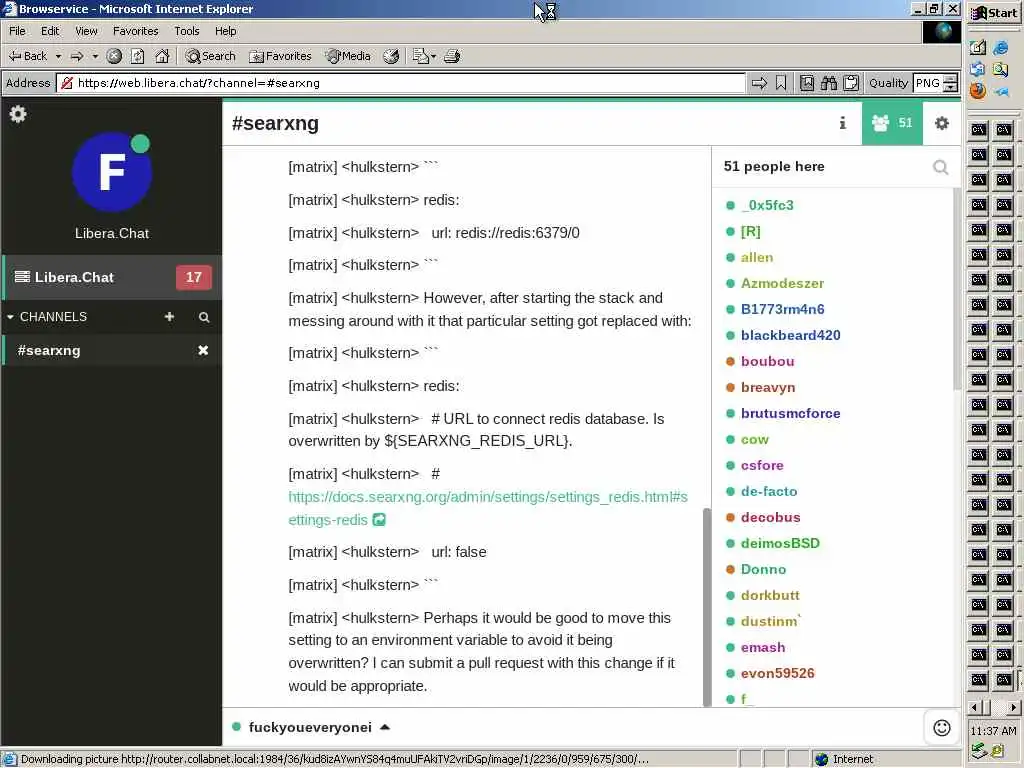Click the link preview icon after settings-redis
The height and width of the screenshot is (768, 1024).
pyautogui.click(x=379, y=520)
